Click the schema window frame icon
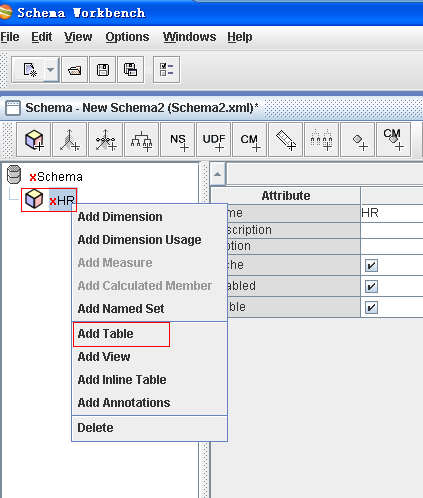The width and height of the screenshot is (423, 498). pos(13,108)
